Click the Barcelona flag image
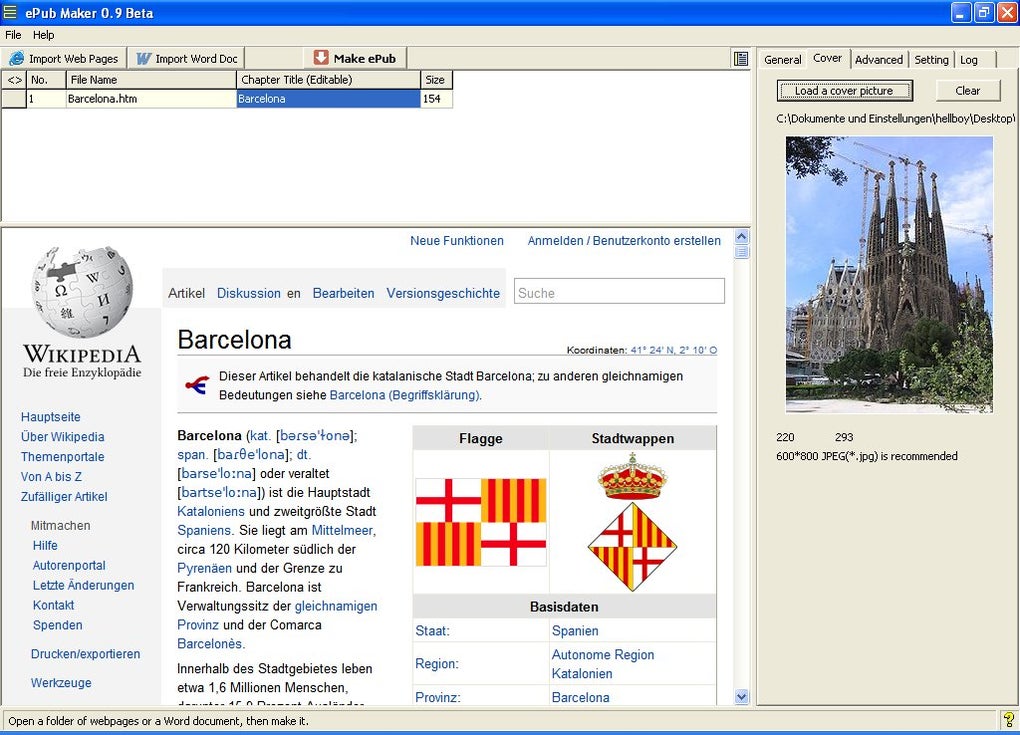This screenshot has width=1020, height=735. 481,522
